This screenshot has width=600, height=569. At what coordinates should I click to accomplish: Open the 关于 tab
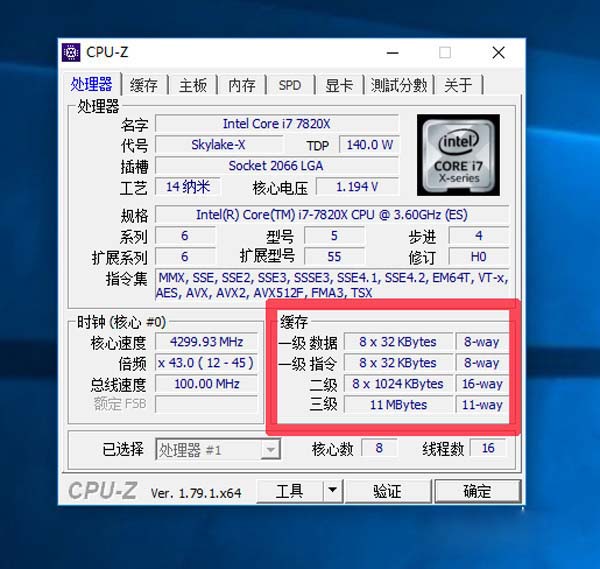pyautogui.click(x=458, y=85)
